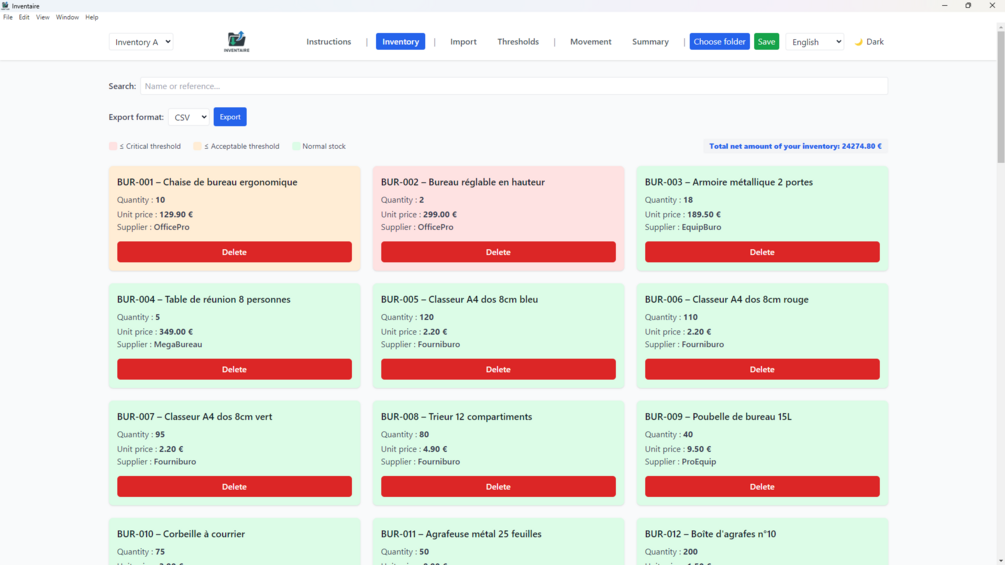Delete BUR-007 Classeur A4 vert
This screenshot has width=1005, height=565.
pyautogui.click(x=234, y=486)
